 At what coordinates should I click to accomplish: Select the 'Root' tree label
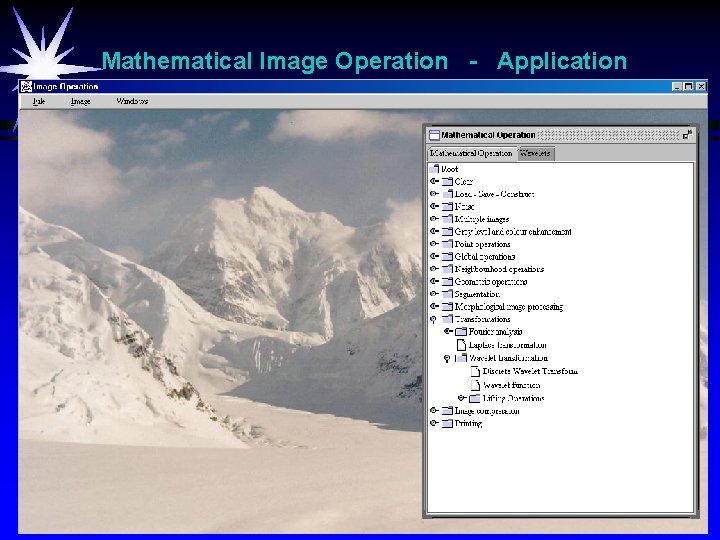[450, 169]
